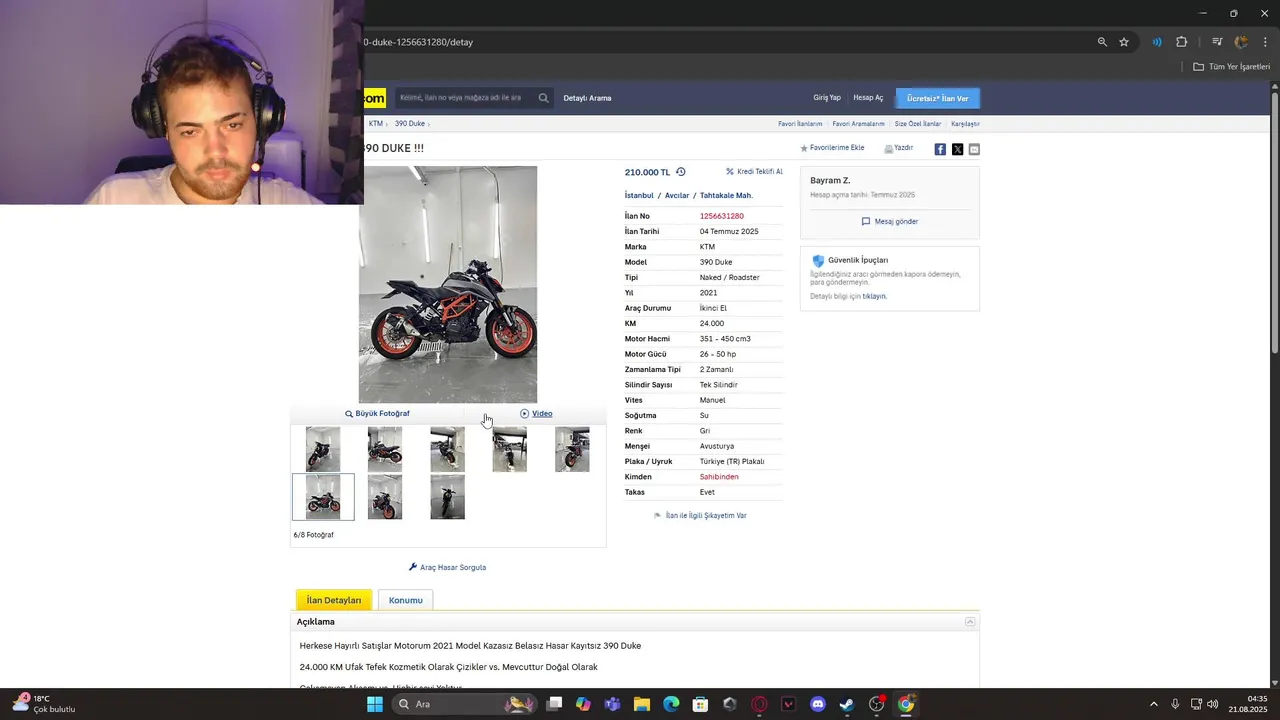Click the search magnifier icon in site header
1280x720 pixels.
click(543, 98)
